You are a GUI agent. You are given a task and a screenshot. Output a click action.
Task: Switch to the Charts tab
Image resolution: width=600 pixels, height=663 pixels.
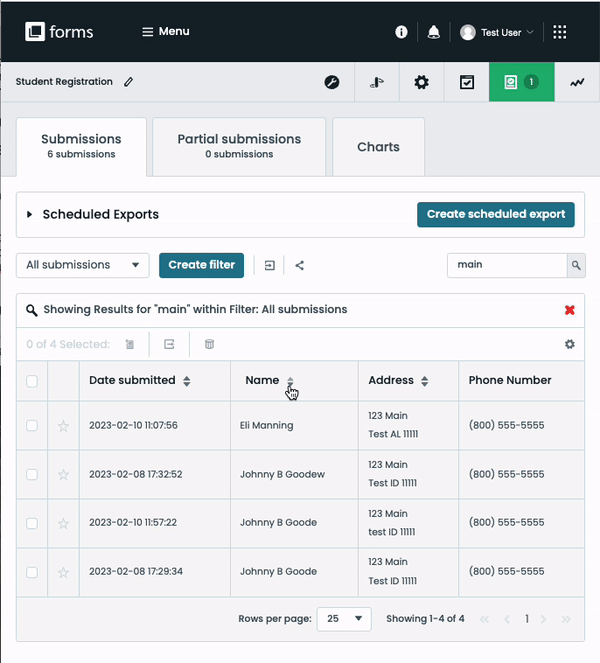tap(378, 147)
